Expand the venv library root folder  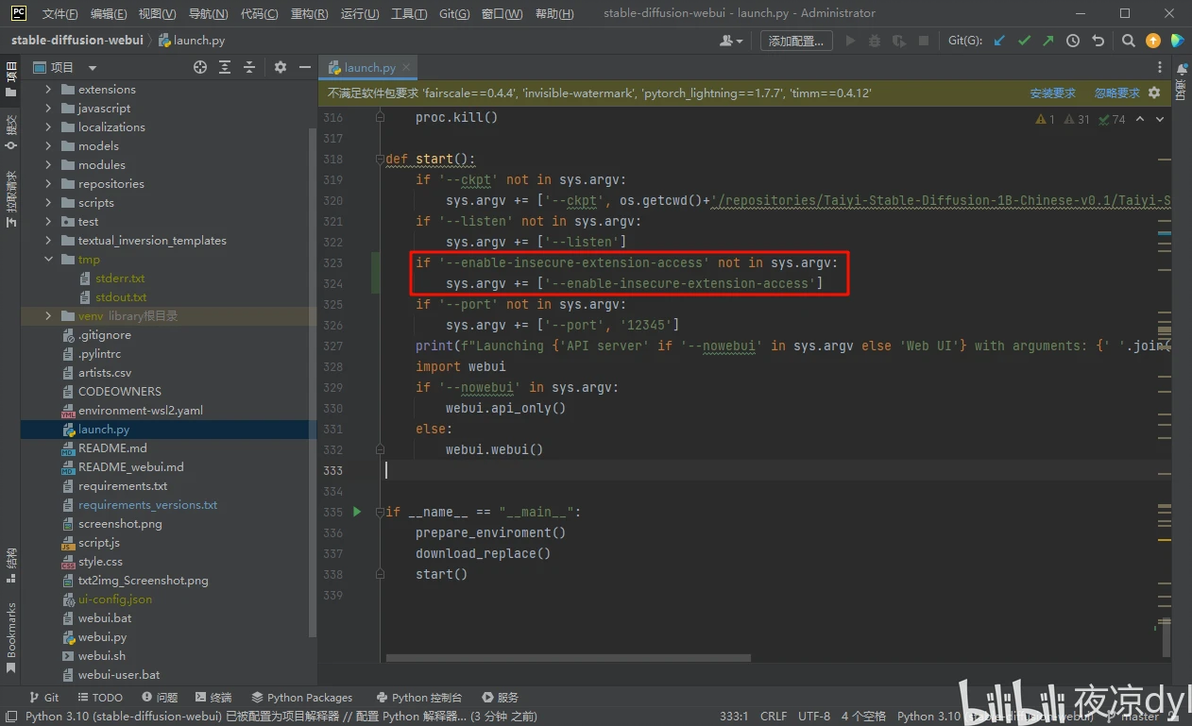point(49,316)
